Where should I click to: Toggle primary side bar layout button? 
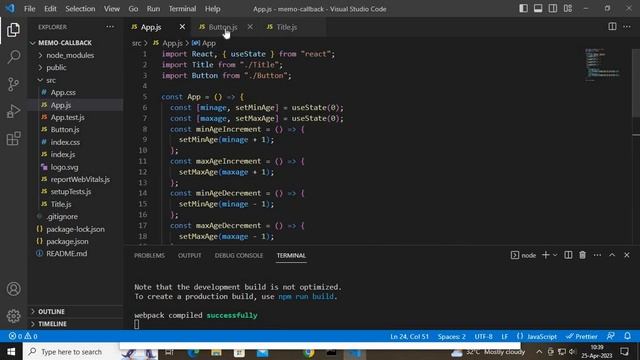[523, 9]
